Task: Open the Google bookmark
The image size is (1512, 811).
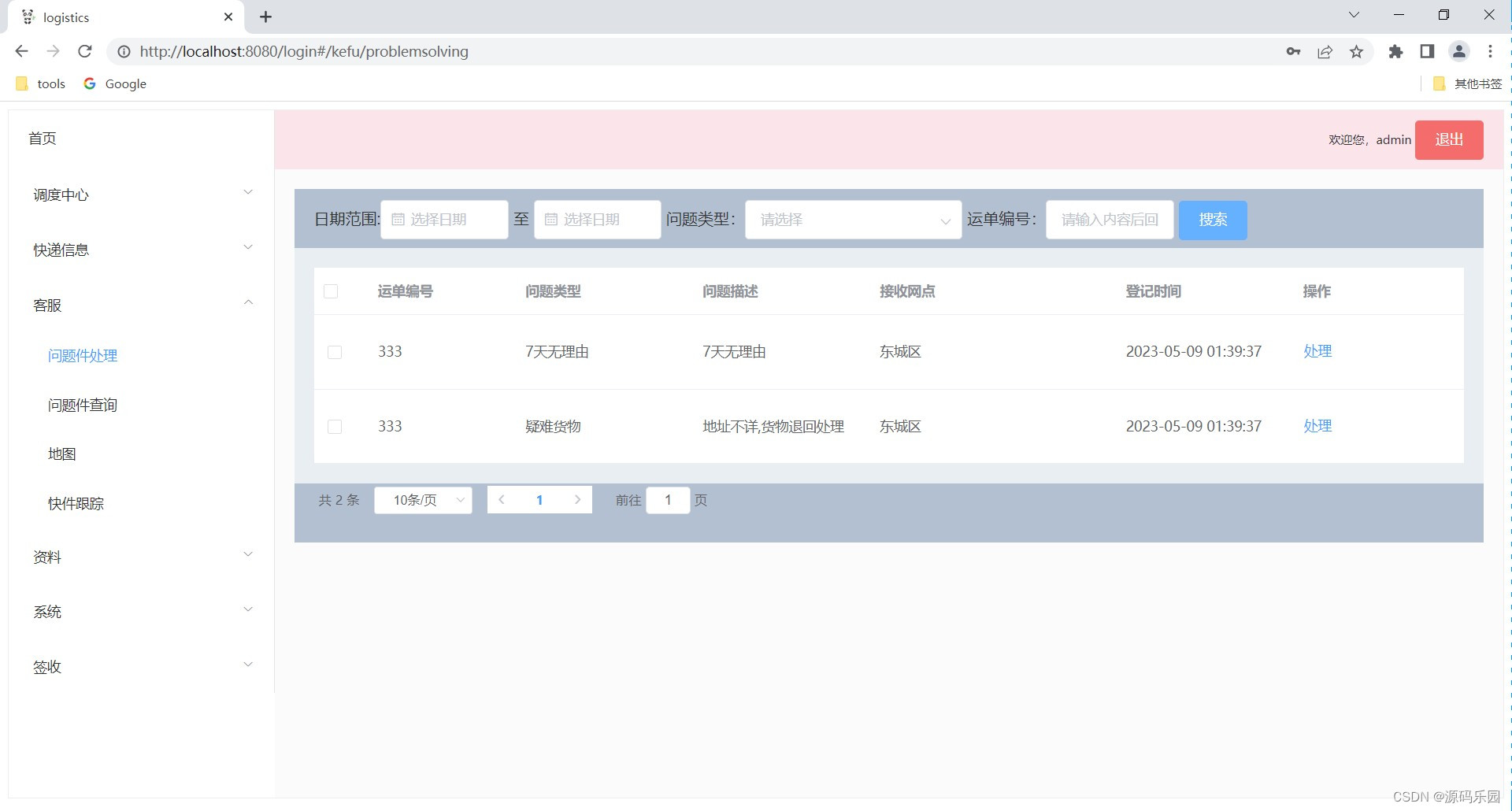Action: [x=115, y=83]
